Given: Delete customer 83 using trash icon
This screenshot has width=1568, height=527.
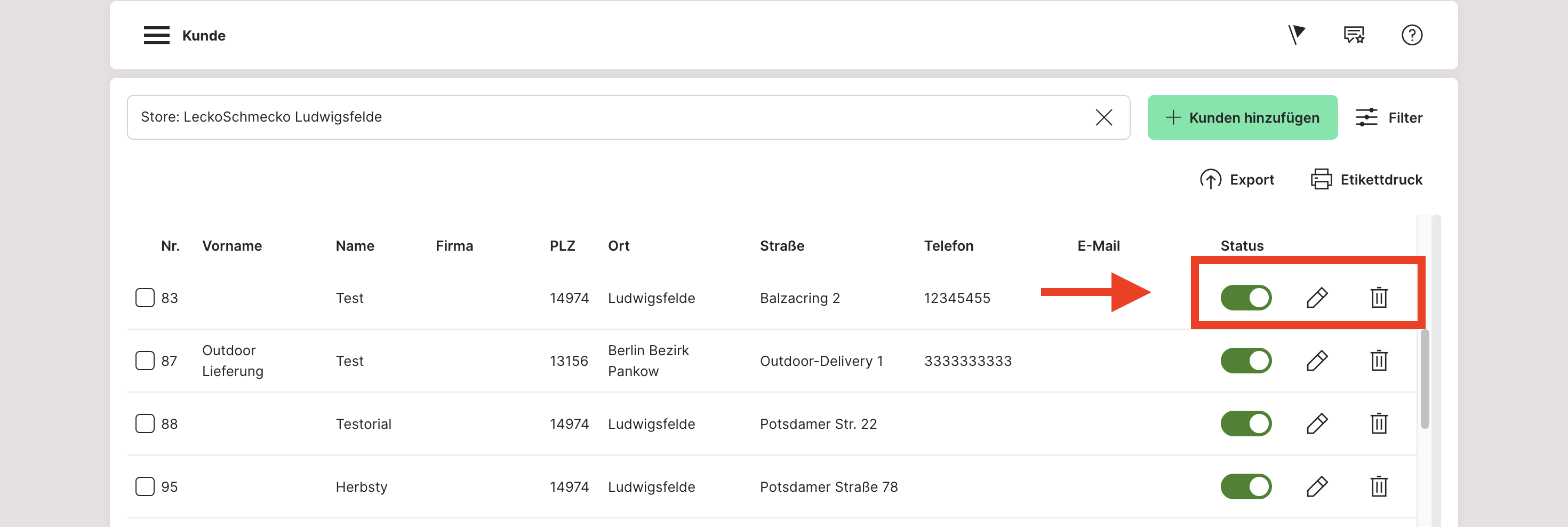Looking at the screenshot, I should pyautogui.click(x=1379, y=298).
